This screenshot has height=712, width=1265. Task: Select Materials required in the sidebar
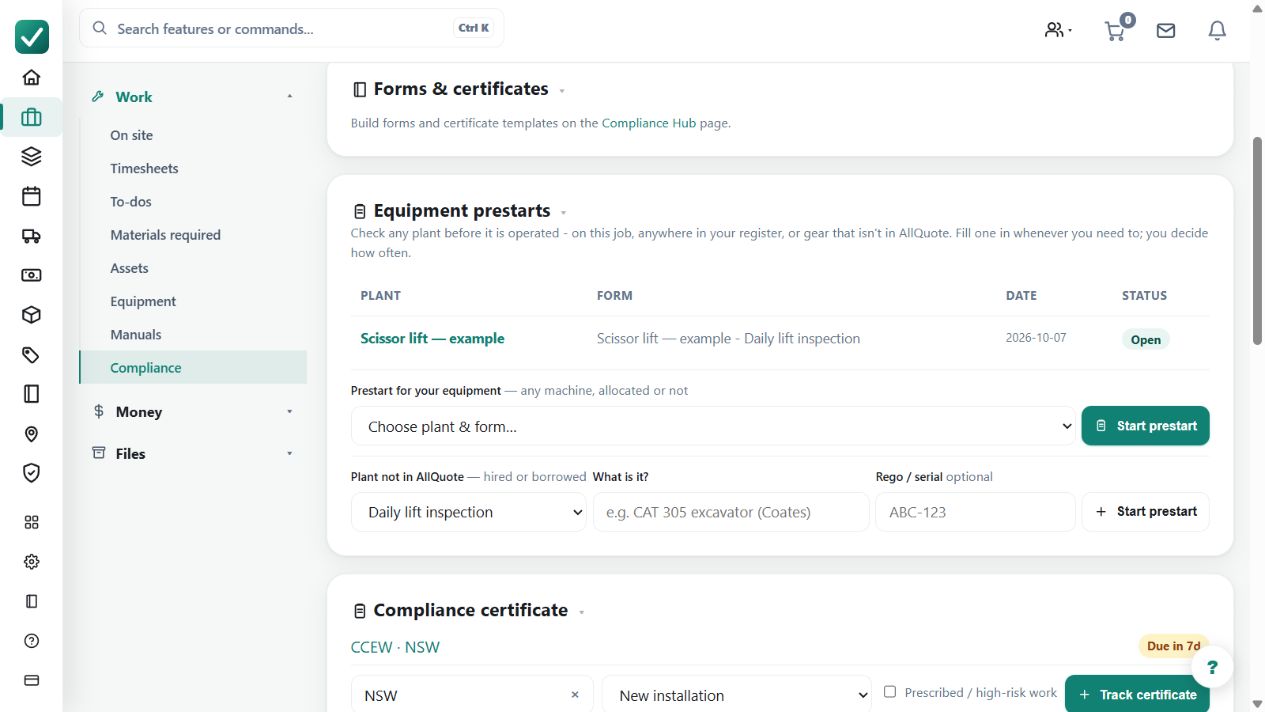pos(165,235)
